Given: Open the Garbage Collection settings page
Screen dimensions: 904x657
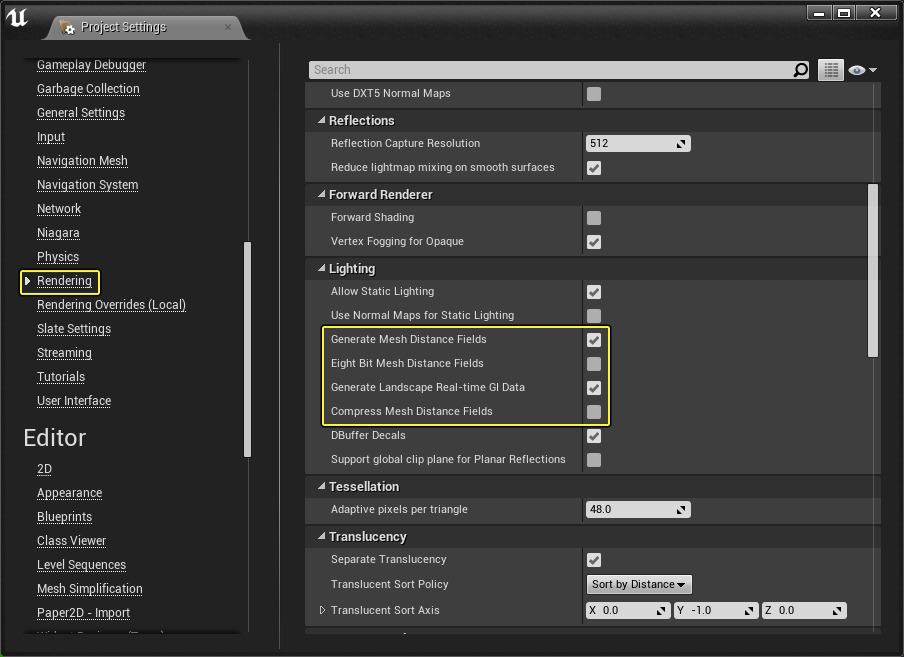Looking at the screenshot, I should click(x=87, y=88).
